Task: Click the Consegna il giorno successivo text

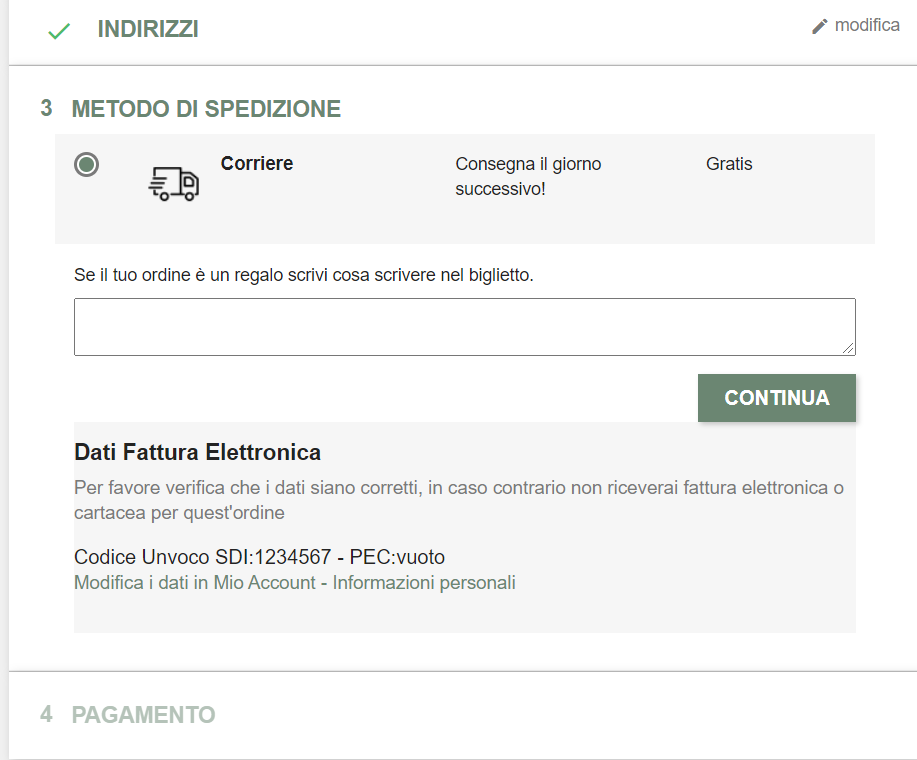Action: pos(528,176)
